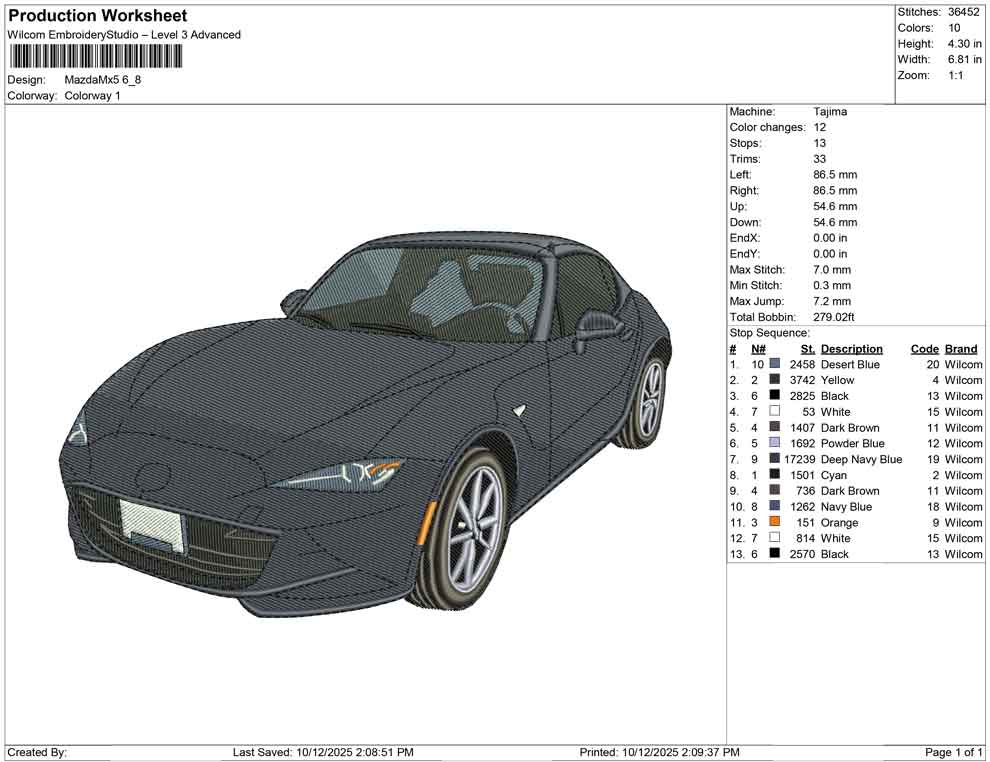Select the Deep Navy Blue swatch

[x=775, y=460]
